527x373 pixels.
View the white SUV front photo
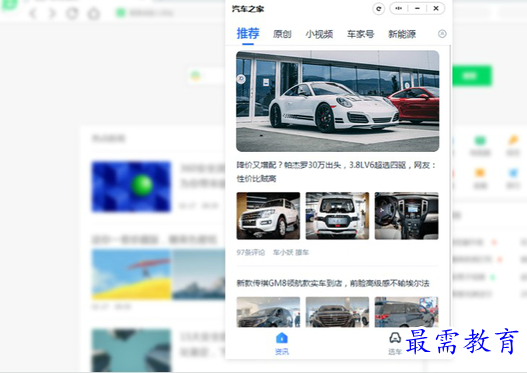(x=268, y=216)
